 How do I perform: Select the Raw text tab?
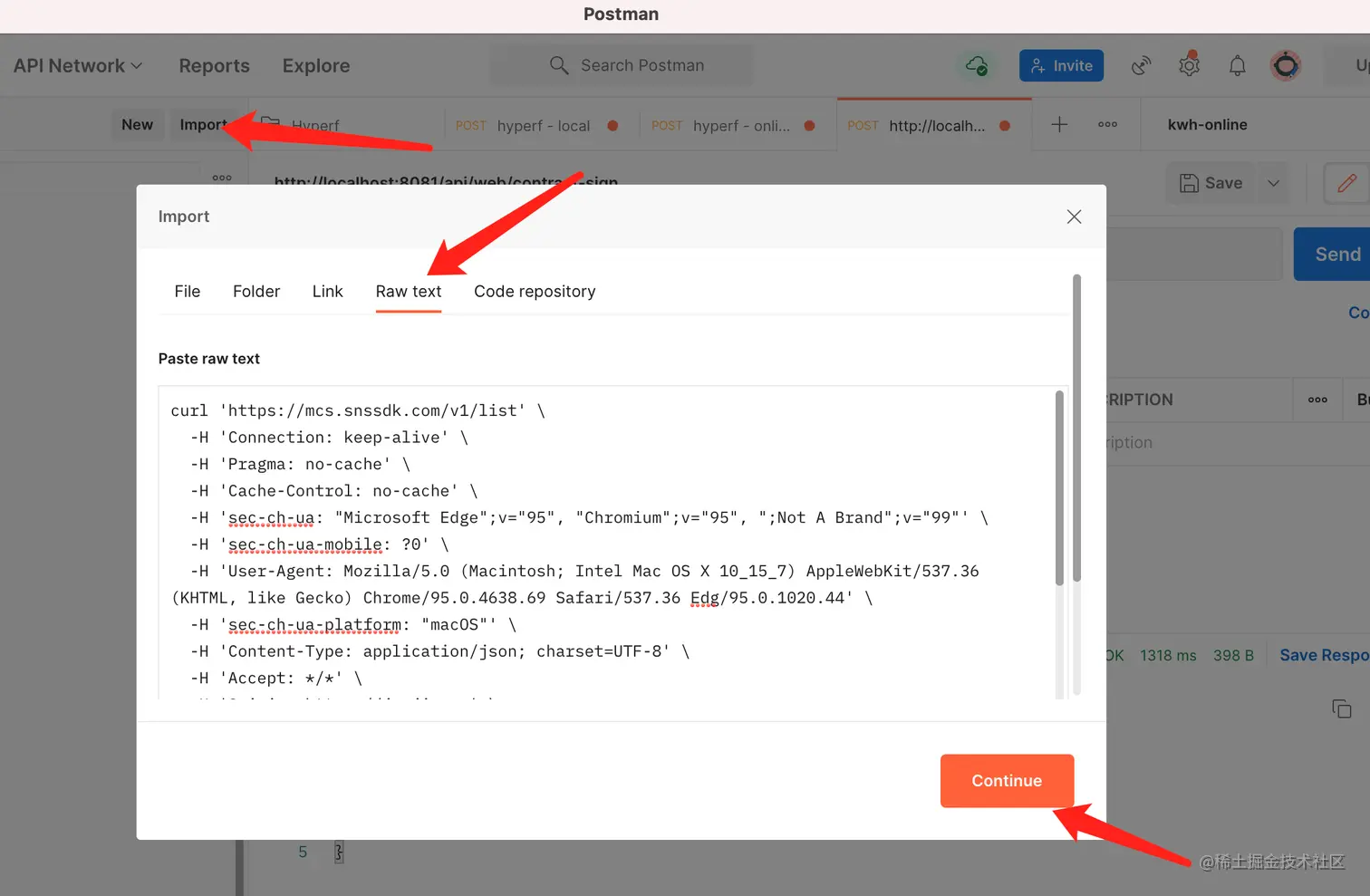point(409,291)
